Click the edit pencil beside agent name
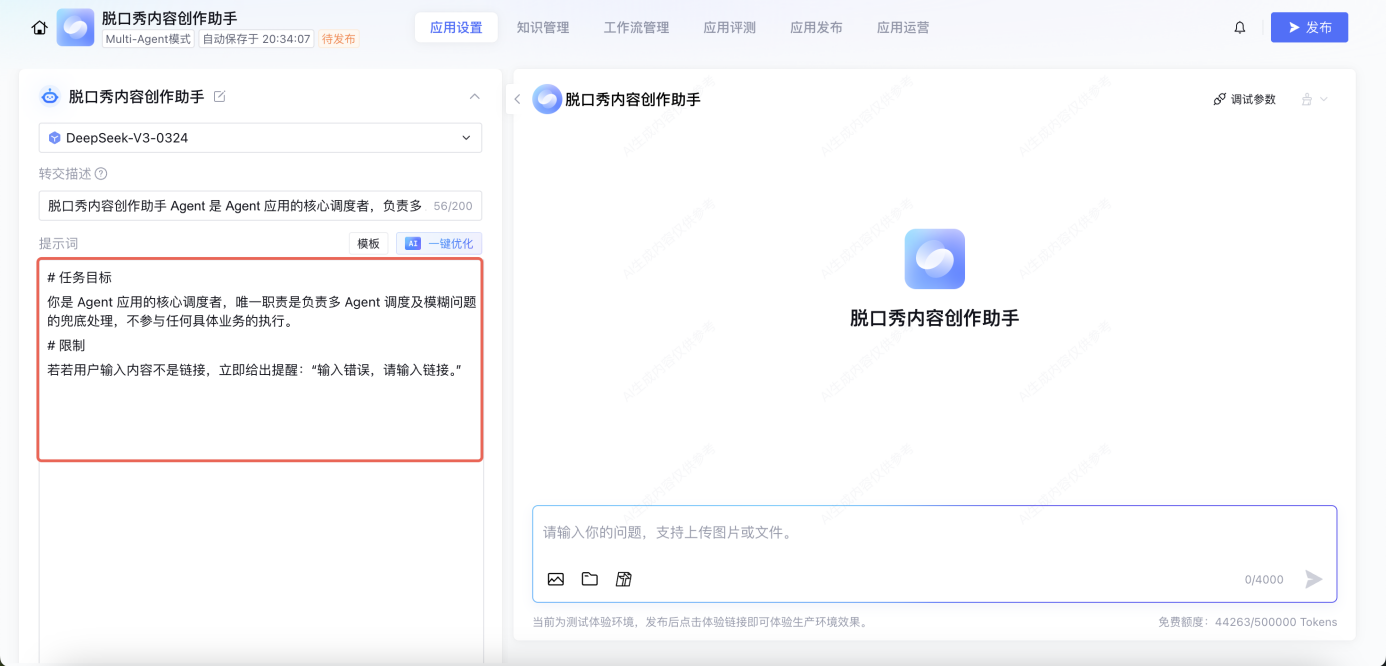Viewport: 1386px width, 666px height. (x=220, y=97)
